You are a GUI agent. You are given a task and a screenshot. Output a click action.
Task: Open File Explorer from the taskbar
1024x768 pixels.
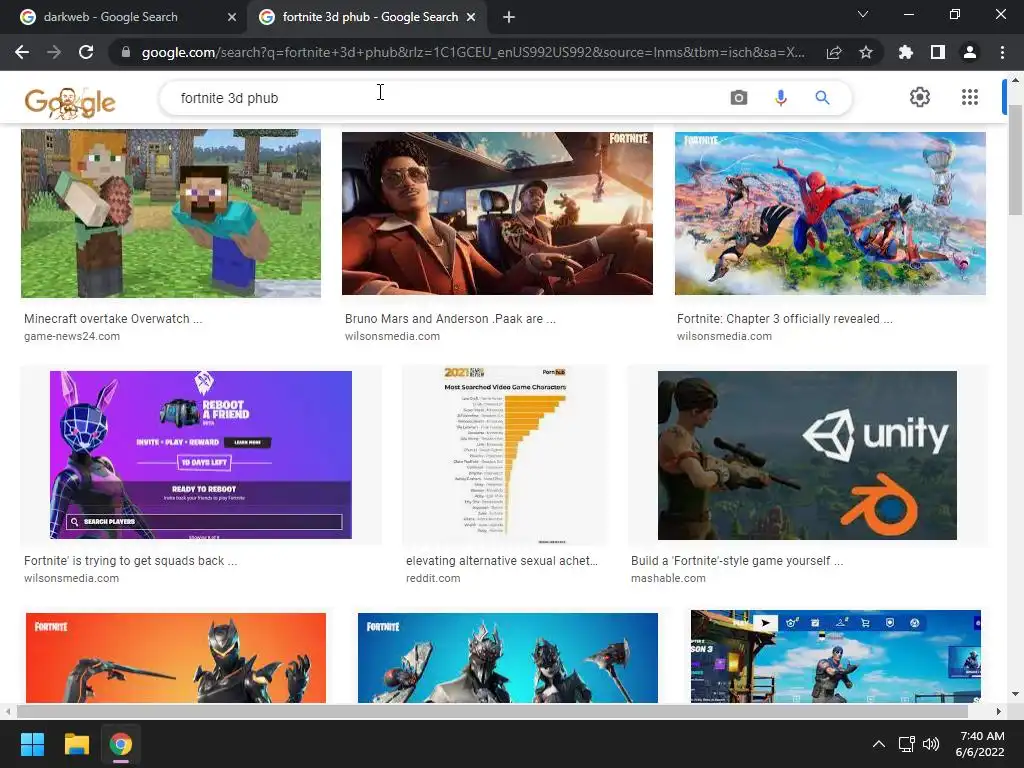tap(76, 744)
